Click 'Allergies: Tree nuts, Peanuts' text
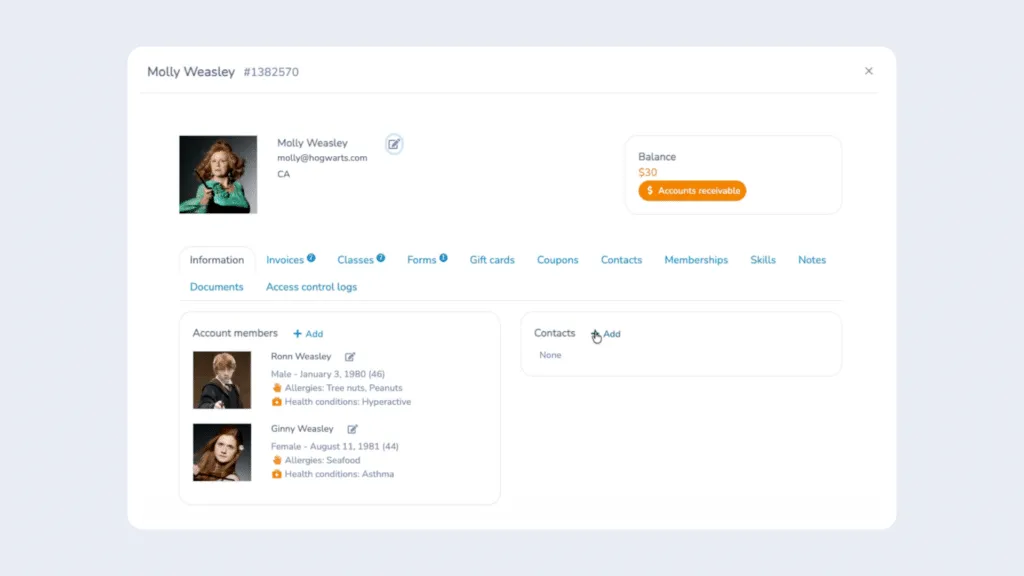The height and width of the screenshot is (576, 1024). click(344, 388)
